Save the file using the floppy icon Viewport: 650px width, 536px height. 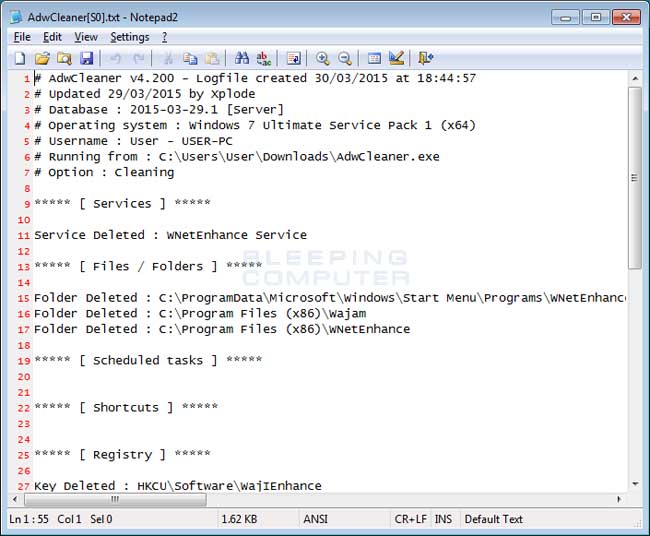coord(86,59)
